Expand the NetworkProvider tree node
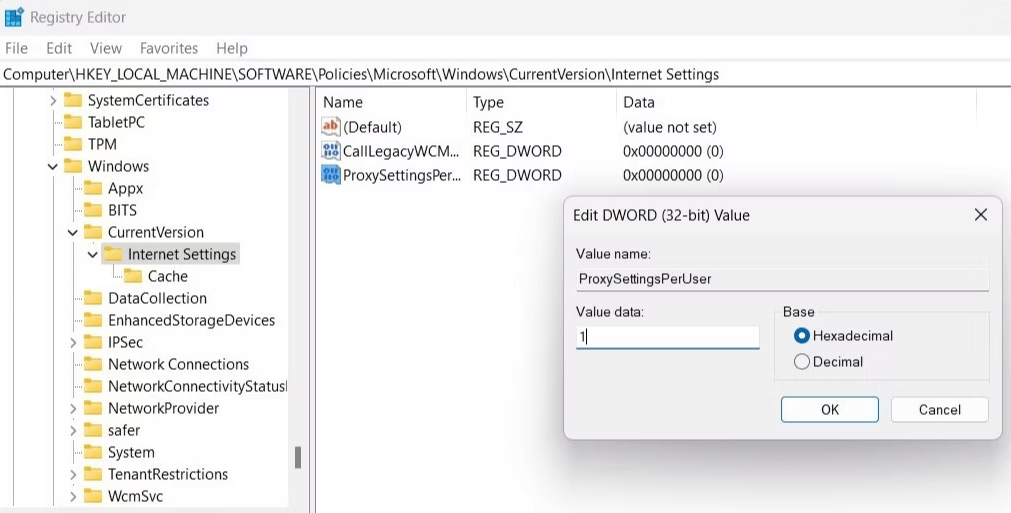 [x=73, y=409]
